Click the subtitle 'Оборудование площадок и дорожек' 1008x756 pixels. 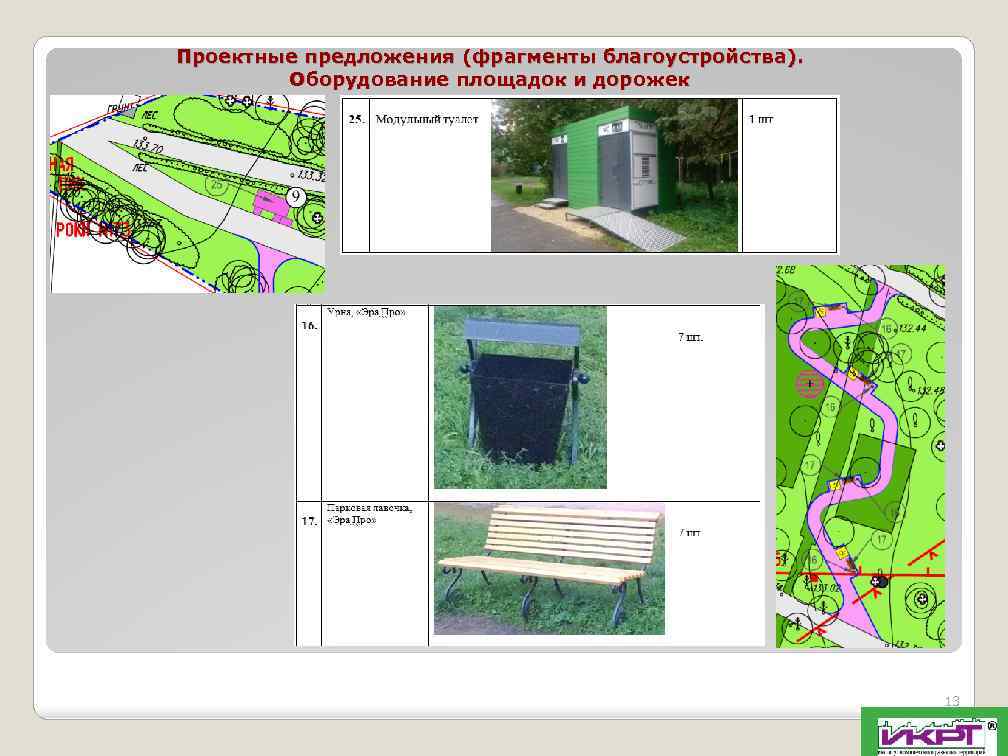point(489,80)
